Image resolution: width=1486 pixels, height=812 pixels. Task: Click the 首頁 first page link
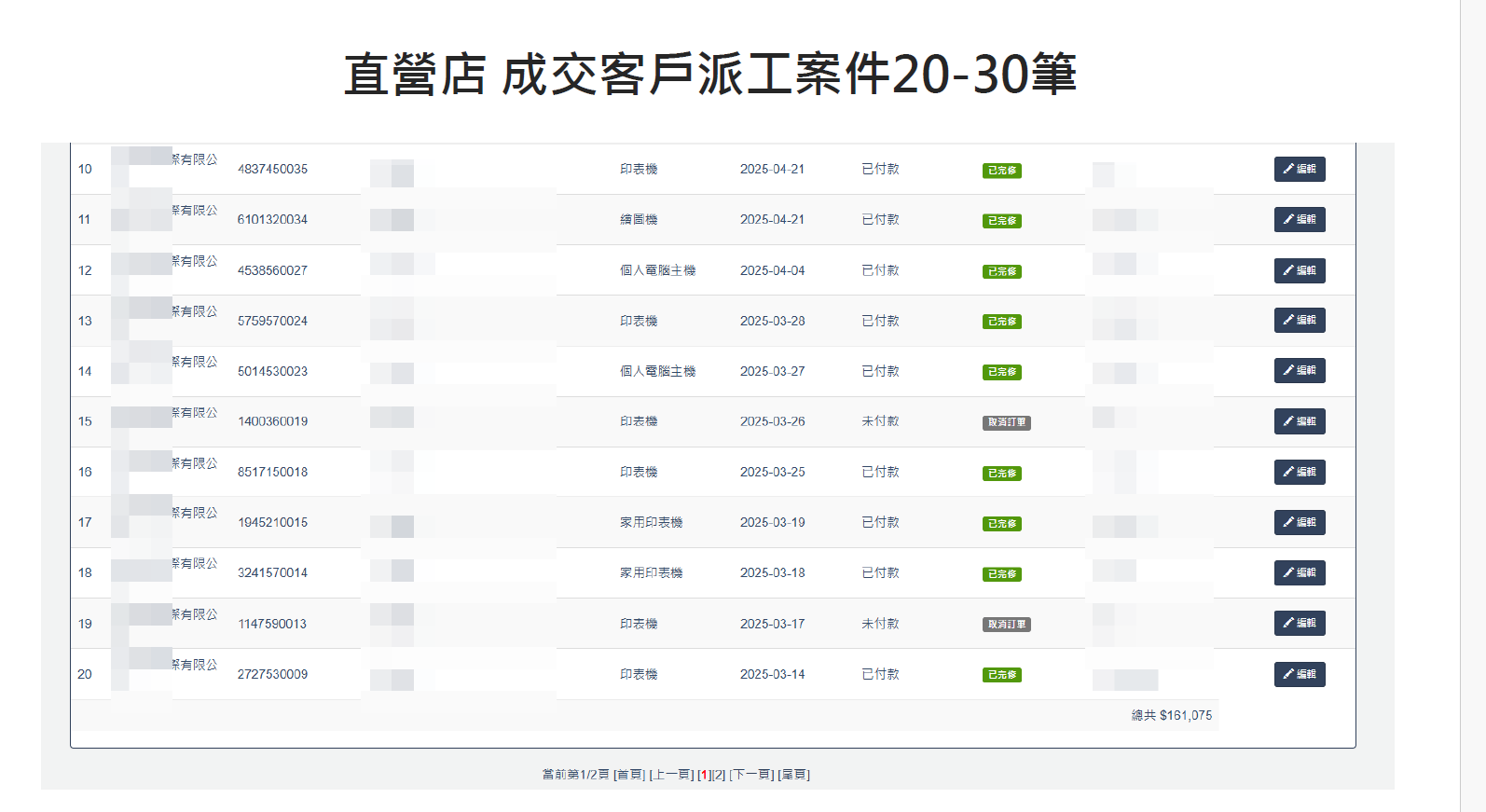pos(629,775)
